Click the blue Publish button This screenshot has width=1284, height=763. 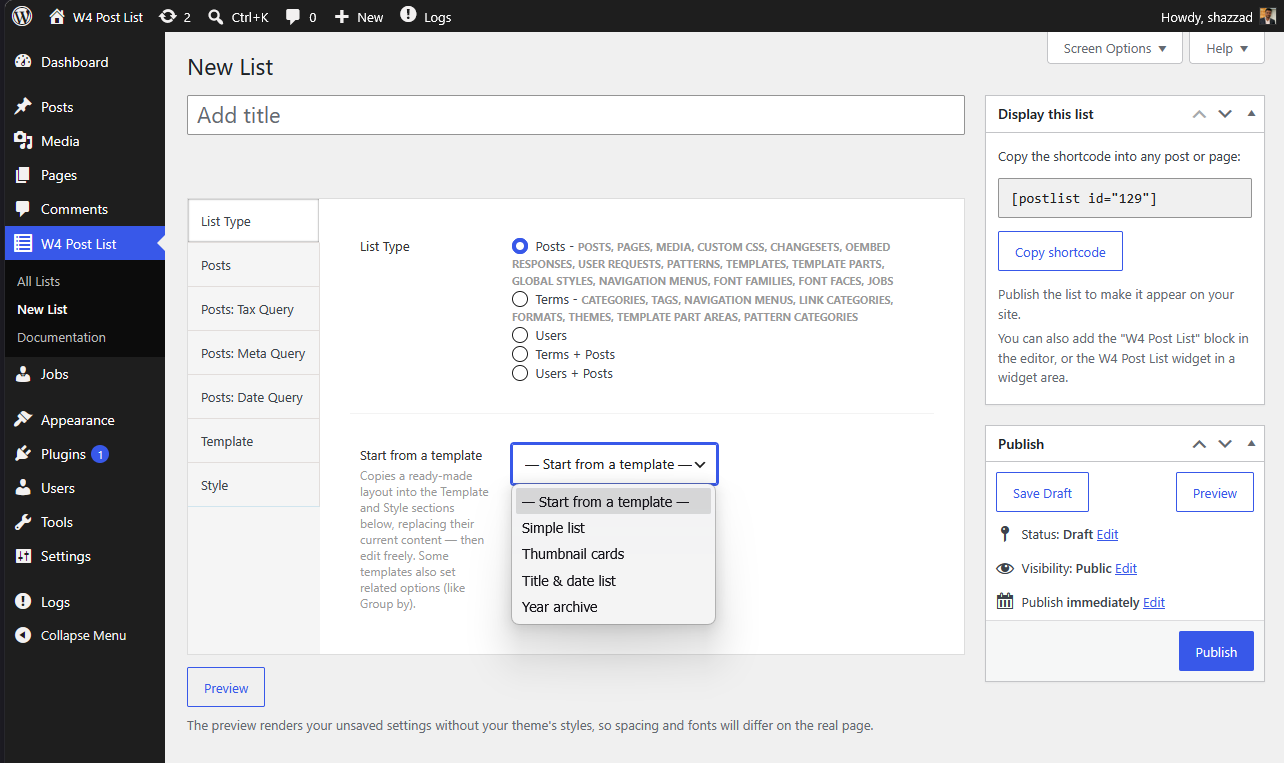pos(1216,652)
